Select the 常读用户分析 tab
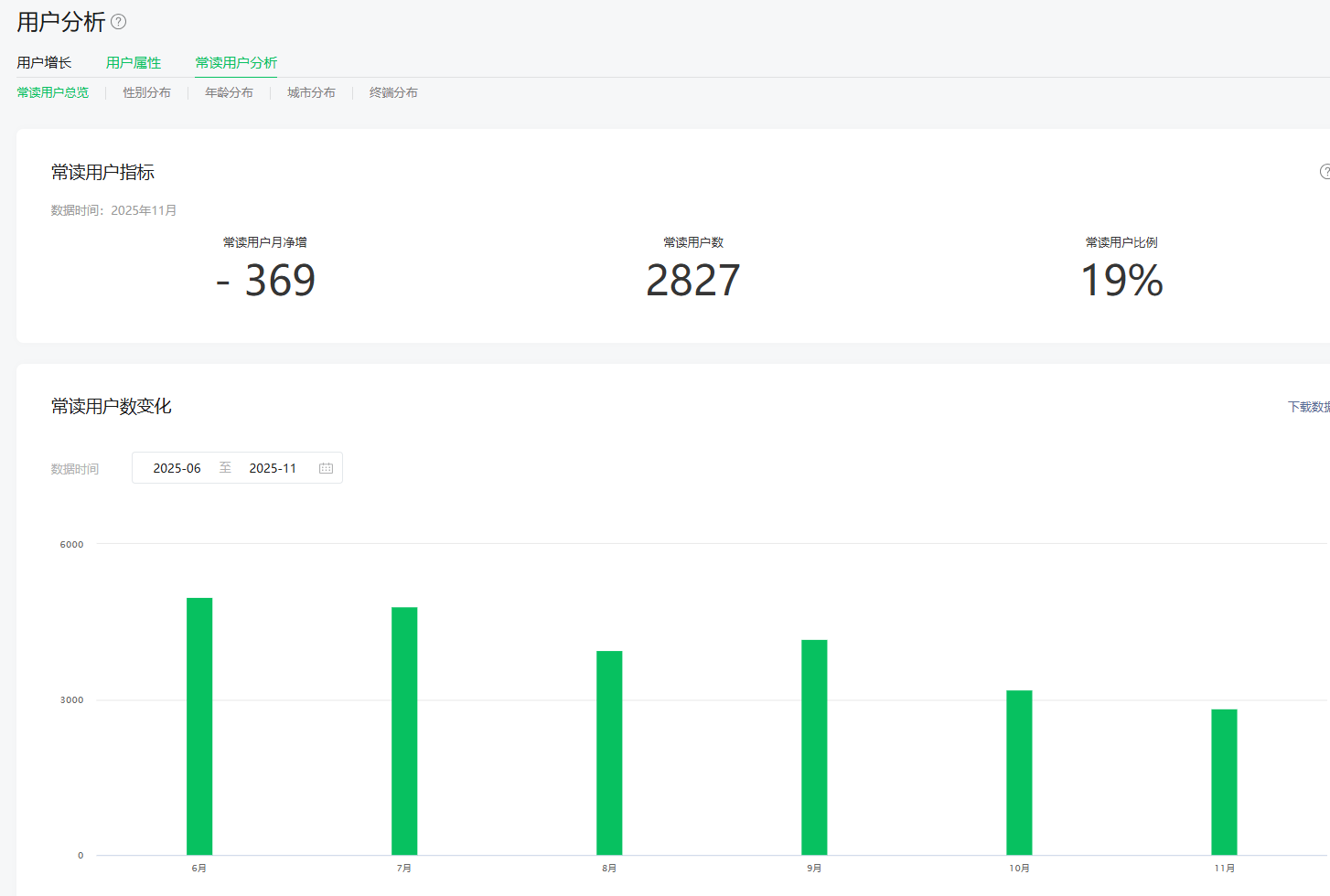1330x896 pixels. (236, 62)
